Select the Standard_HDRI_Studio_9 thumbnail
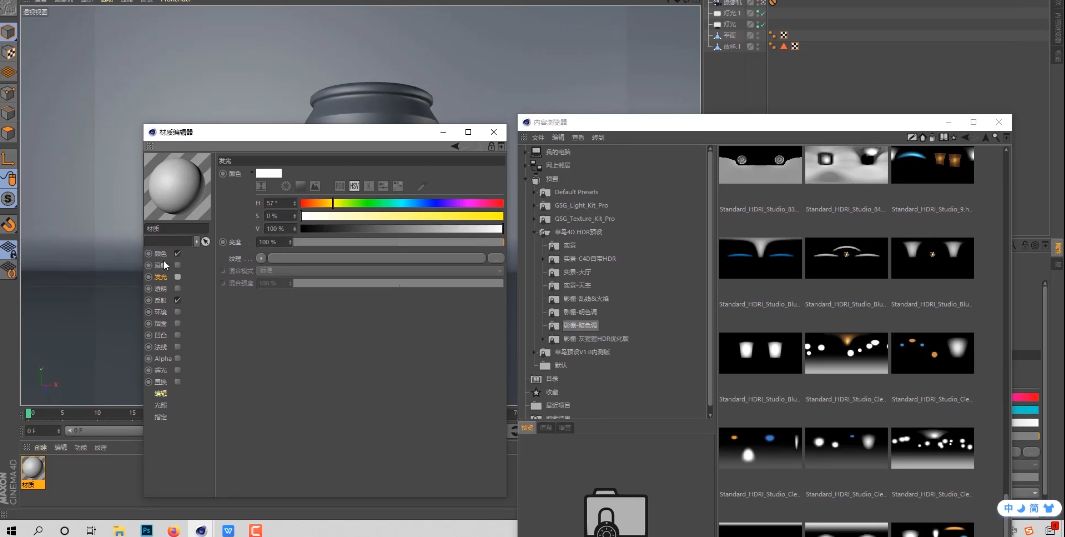Image resolution: width=1065 pixels, height=537 pixels. (x=932, y=167)
